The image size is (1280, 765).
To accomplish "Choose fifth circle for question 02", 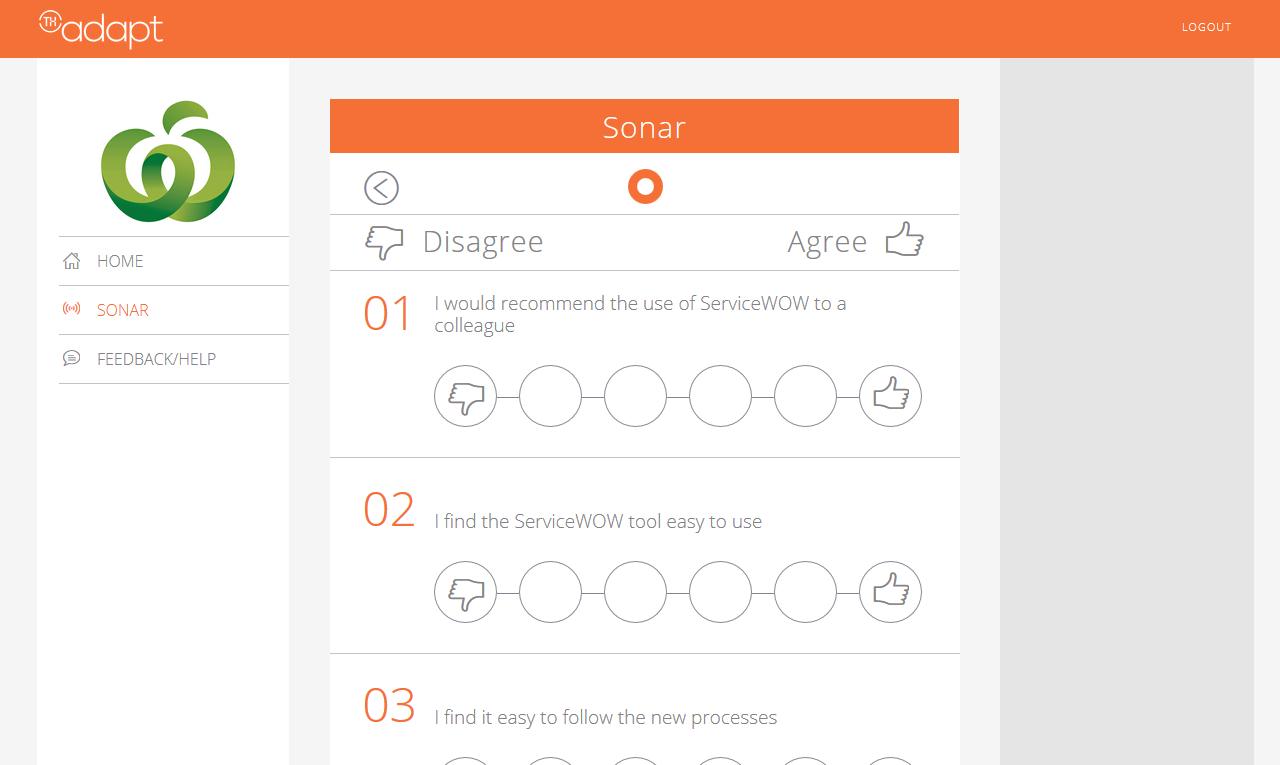I will point(805,592).
